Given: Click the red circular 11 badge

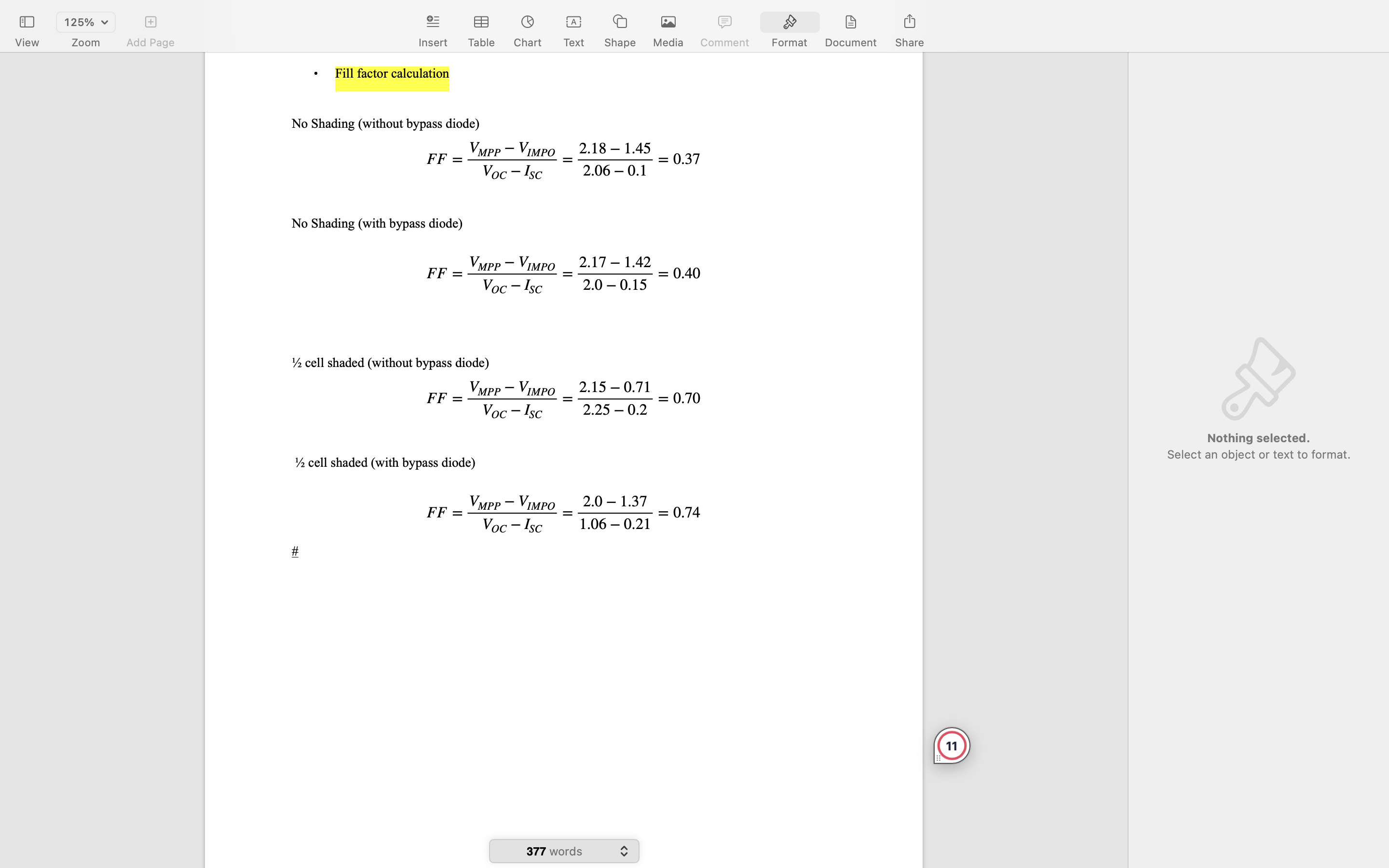Looking at the screenshot, I should [951, 746].
